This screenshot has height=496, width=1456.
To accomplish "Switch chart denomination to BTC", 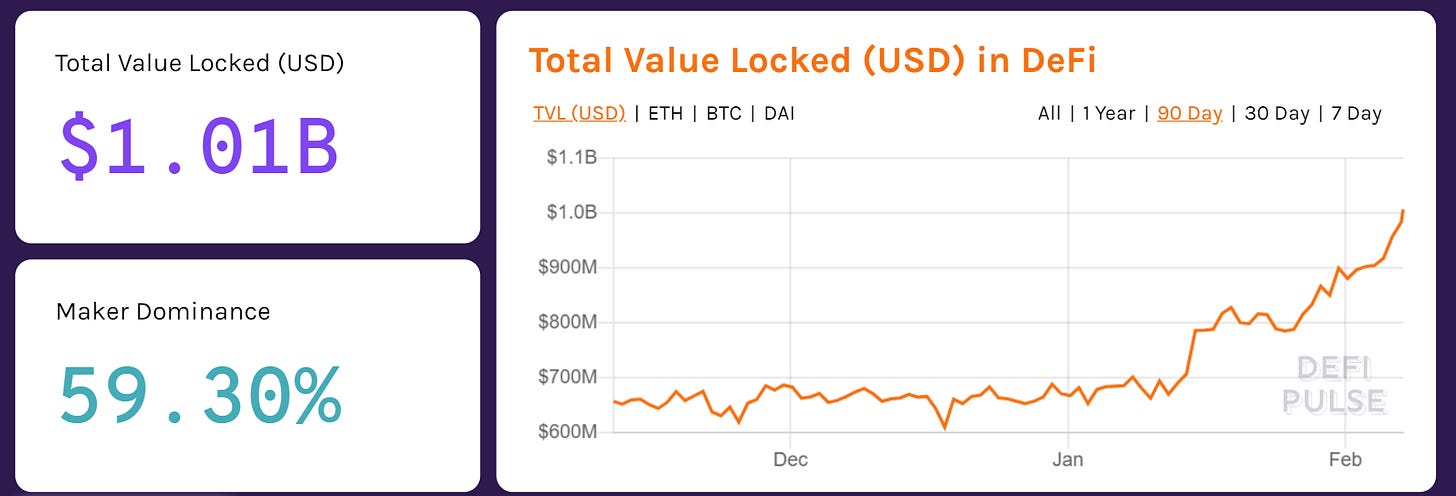I will [724, 113].
